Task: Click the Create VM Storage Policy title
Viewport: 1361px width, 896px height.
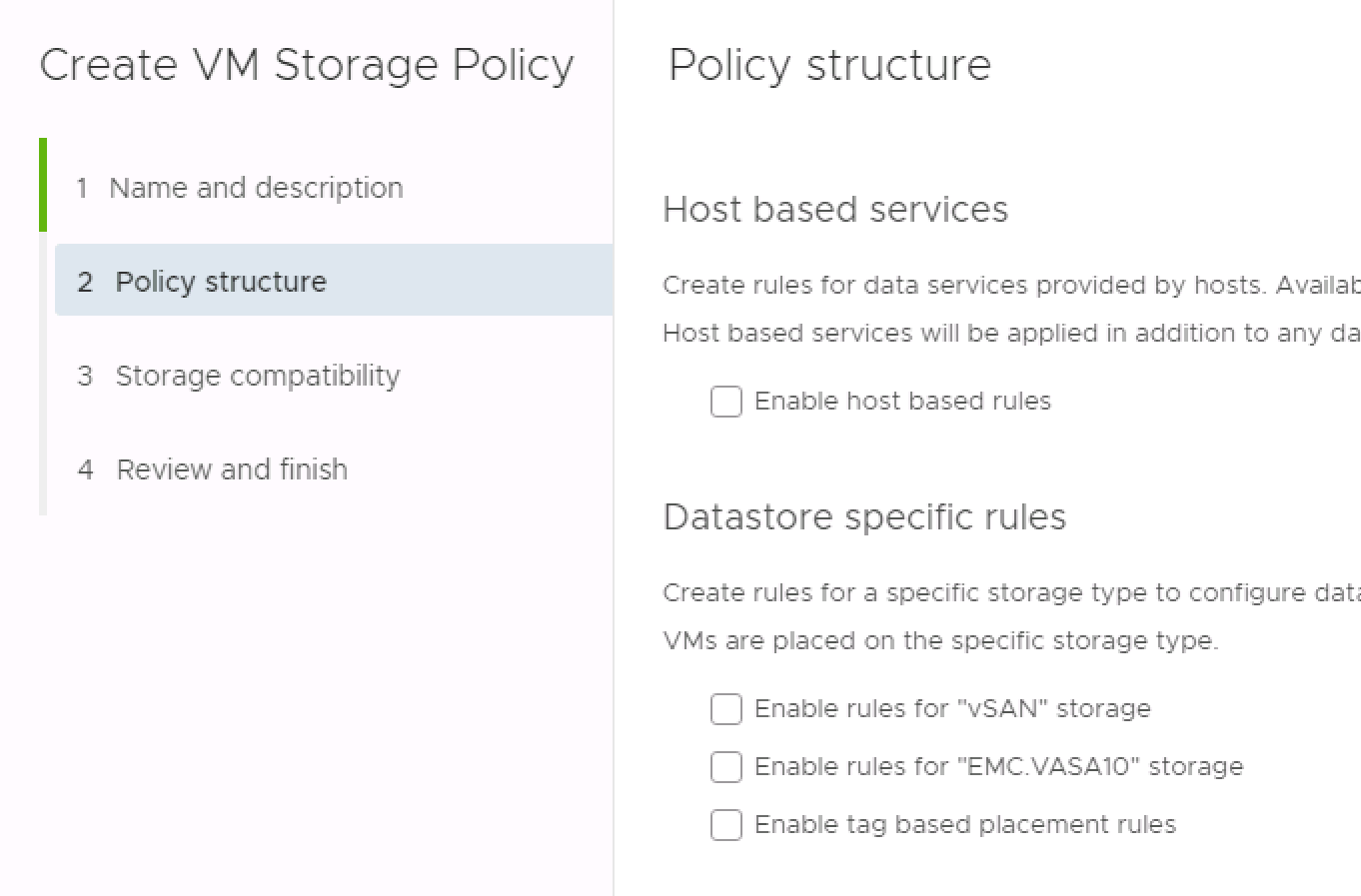Action: point(307,64)
